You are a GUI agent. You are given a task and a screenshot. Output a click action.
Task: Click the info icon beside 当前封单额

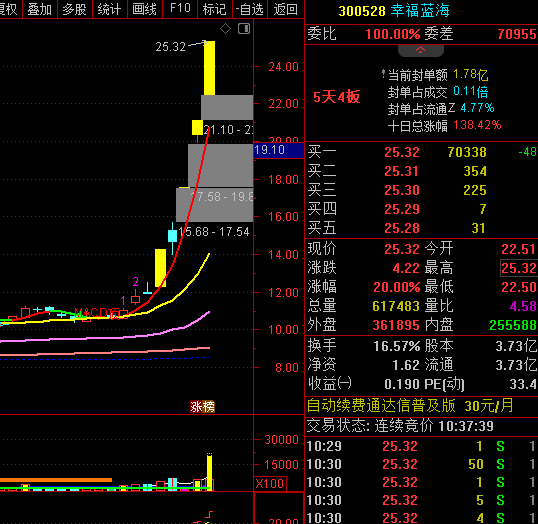pos(383,73)
